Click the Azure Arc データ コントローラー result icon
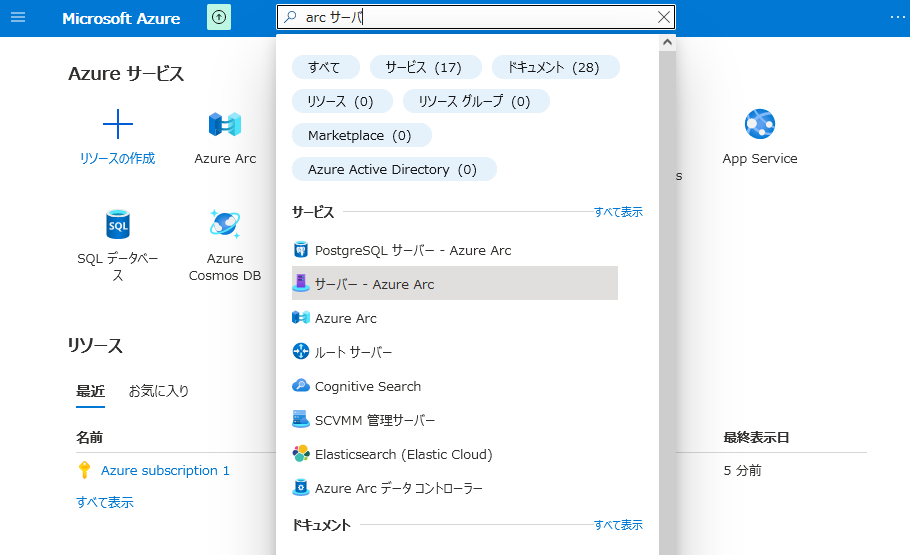 [301, 487]
